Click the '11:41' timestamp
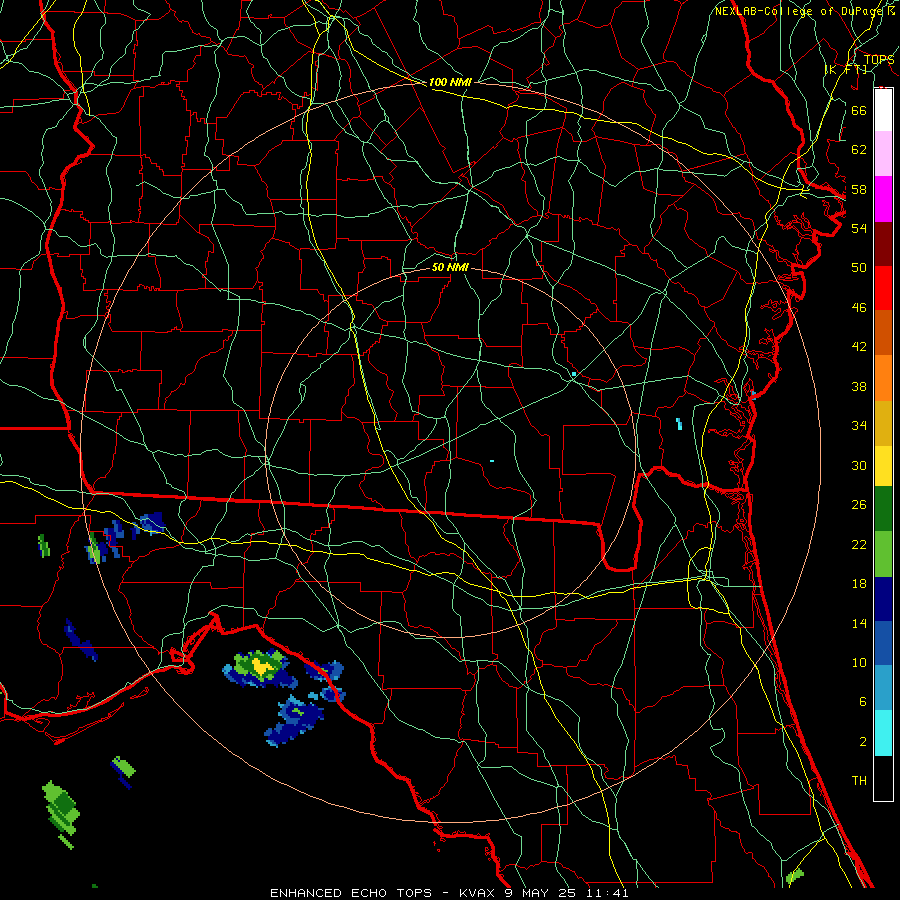This screenshot has width=900, height=900. (607, 893)
